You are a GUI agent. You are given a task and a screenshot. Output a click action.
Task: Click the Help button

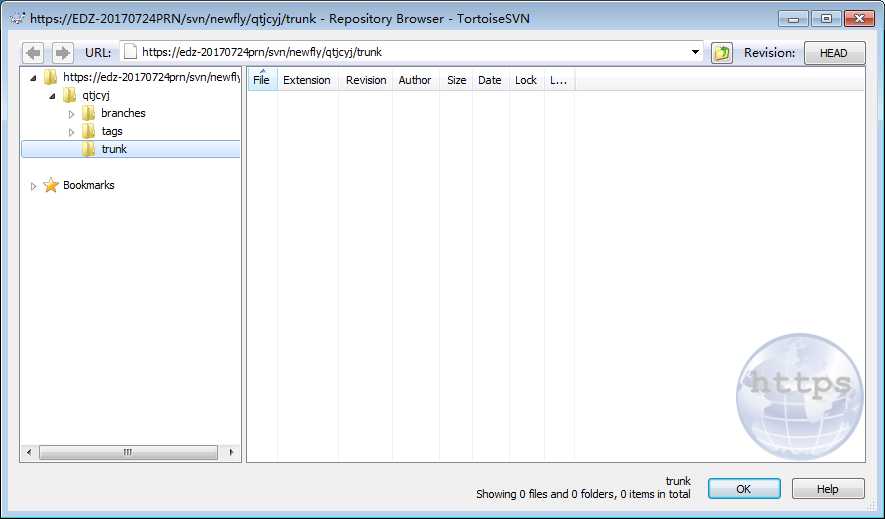[827, 489]
